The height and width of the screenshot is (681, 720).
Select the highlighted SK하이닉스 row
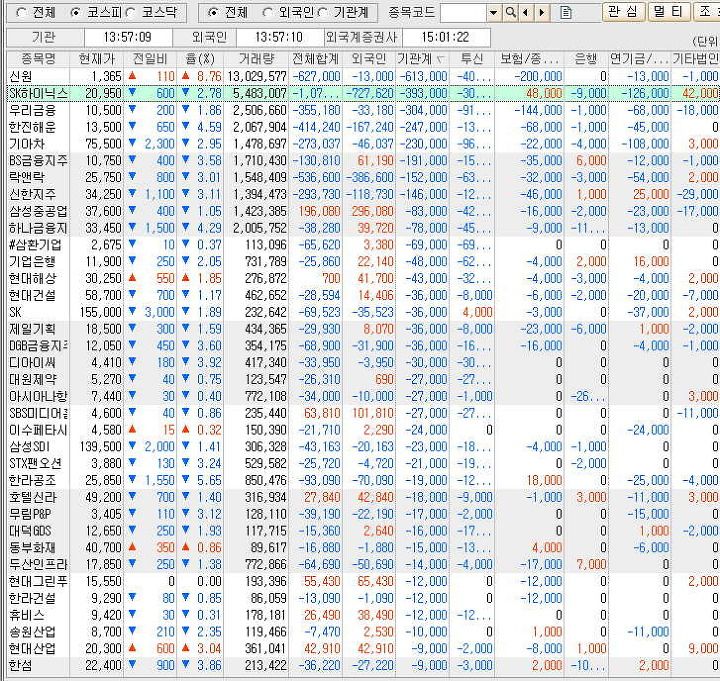(363, 93)
